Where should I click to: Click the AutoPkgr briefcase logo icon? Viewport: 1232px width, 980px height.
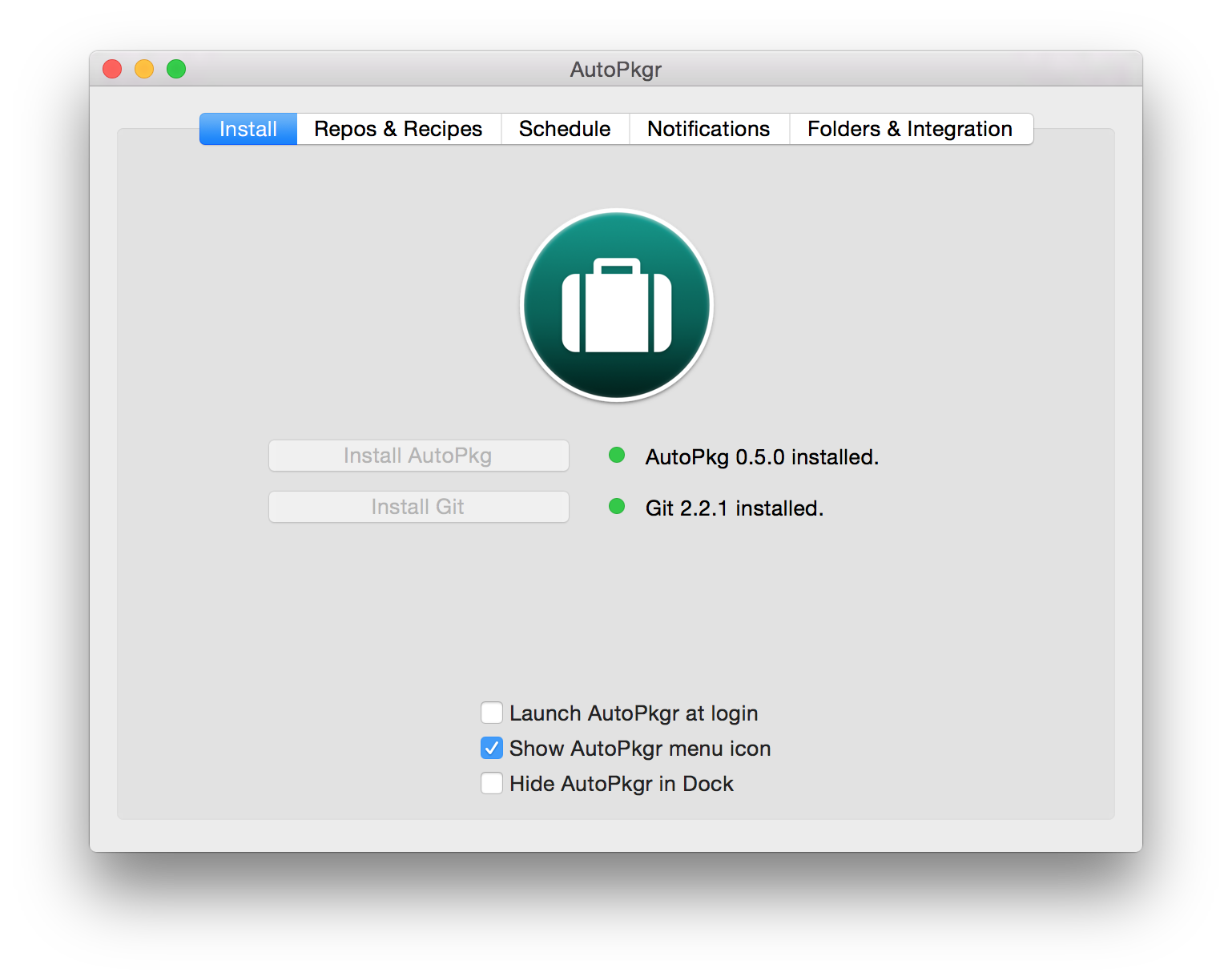[616, 305]
